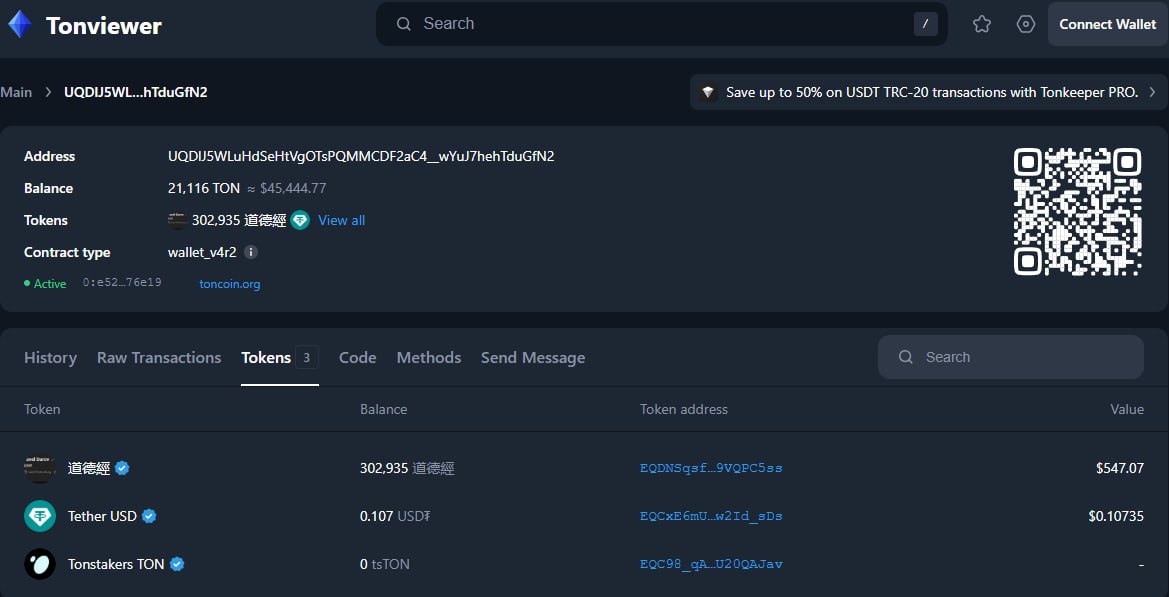Click the green Active status indicator
Viewport: 1169px width, 597px height.
(45, 284)
